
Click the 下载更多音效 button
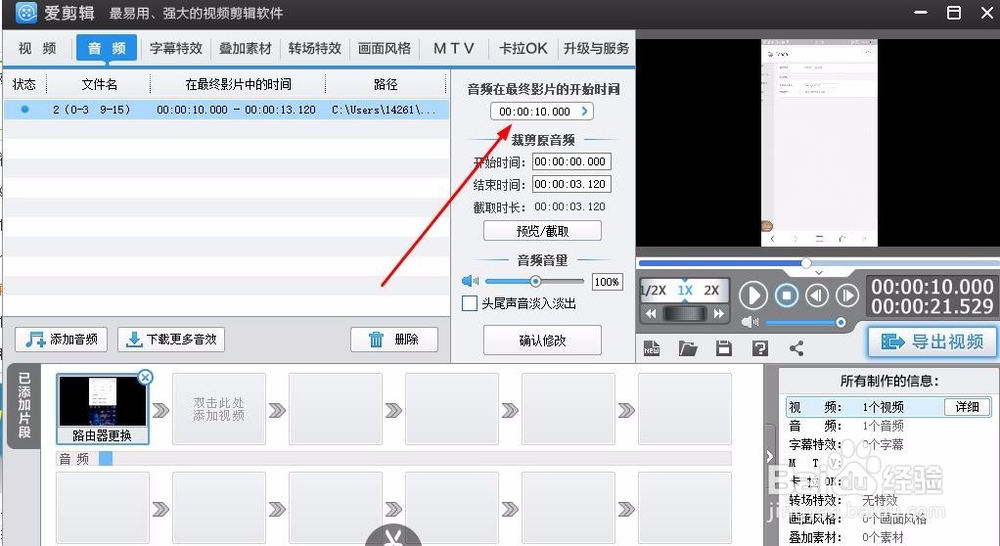click(x=171, y=339)
